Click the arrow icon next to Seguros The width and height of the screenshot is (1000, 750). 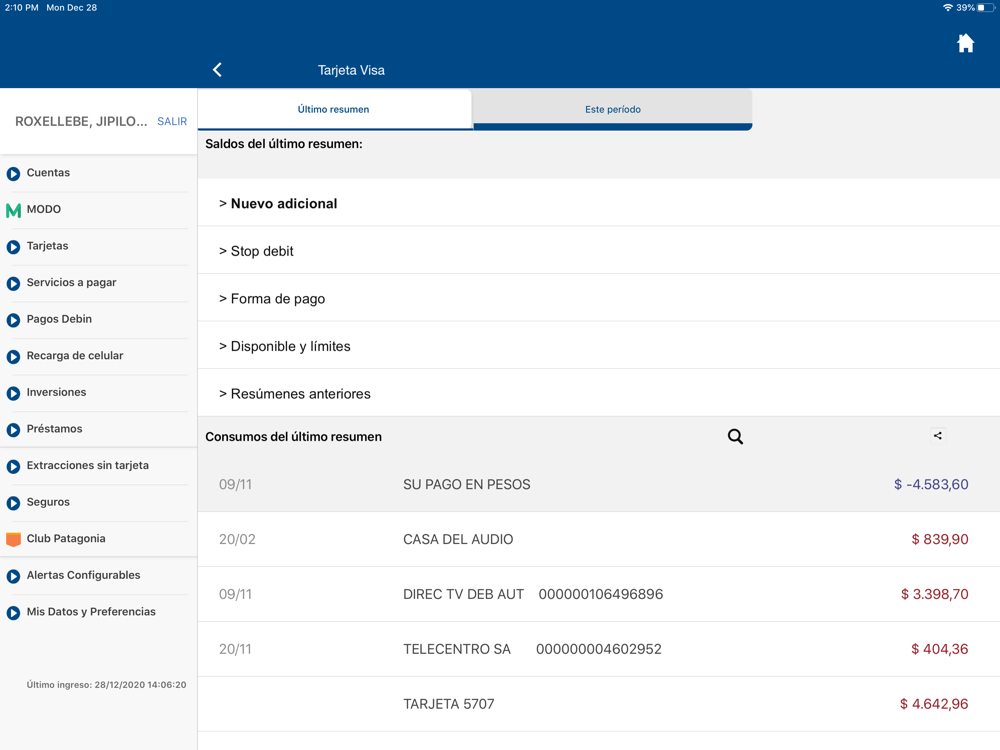click(13, 503)
